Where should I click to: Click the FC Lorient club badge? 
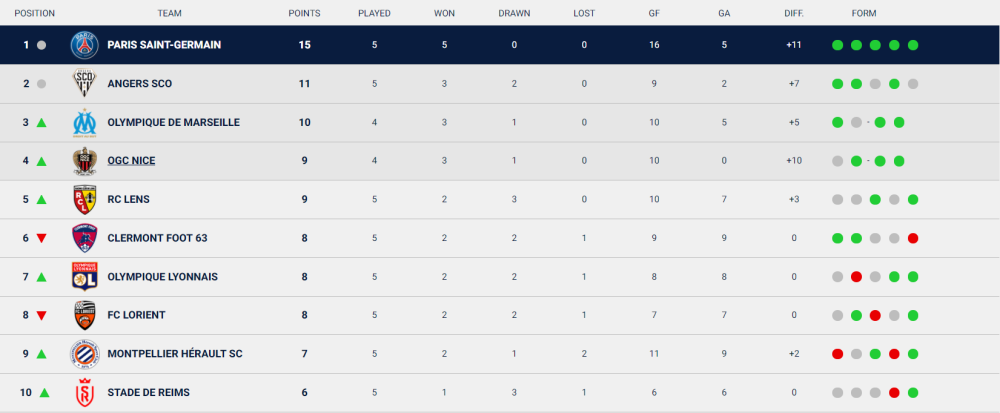pyautogui.click(x=85, y=315)
